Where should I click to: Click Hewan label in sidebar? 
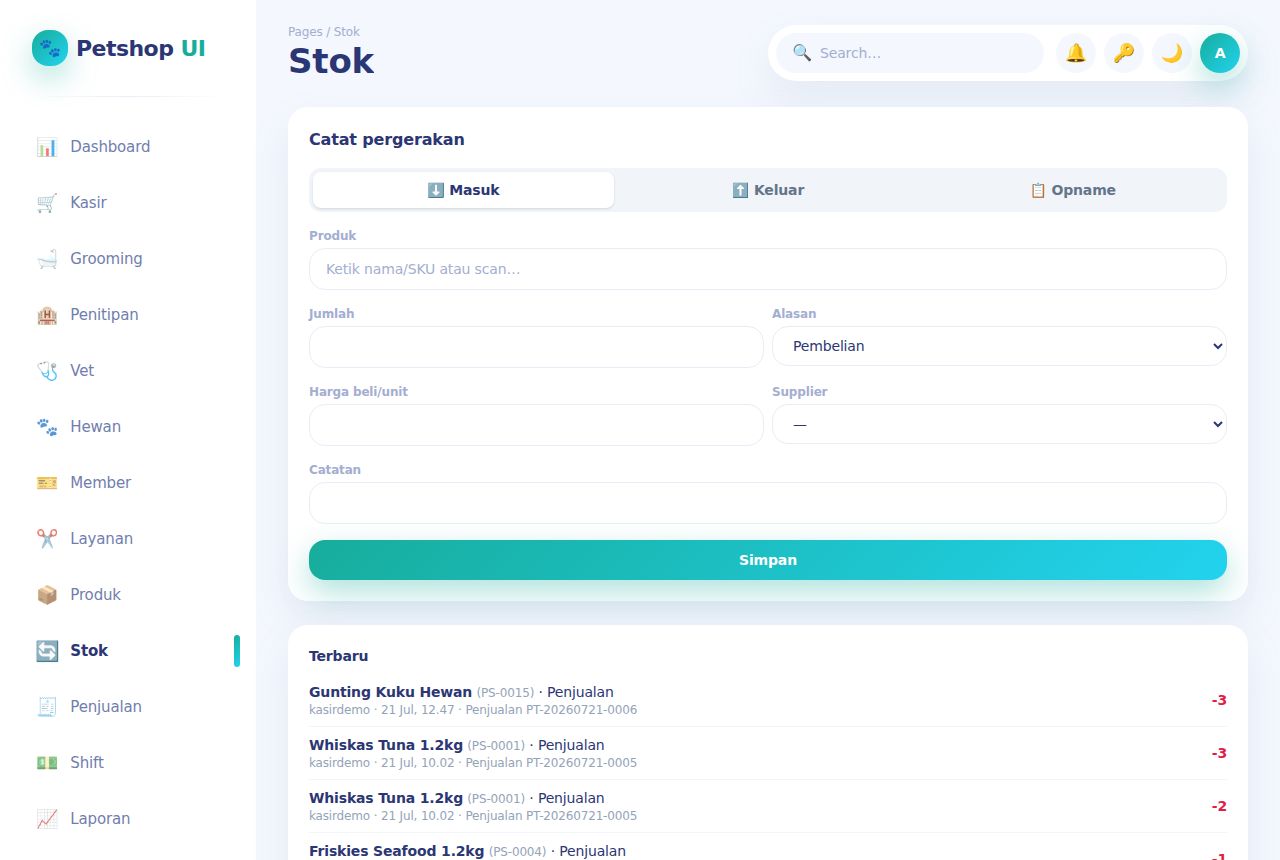[95, 427]
